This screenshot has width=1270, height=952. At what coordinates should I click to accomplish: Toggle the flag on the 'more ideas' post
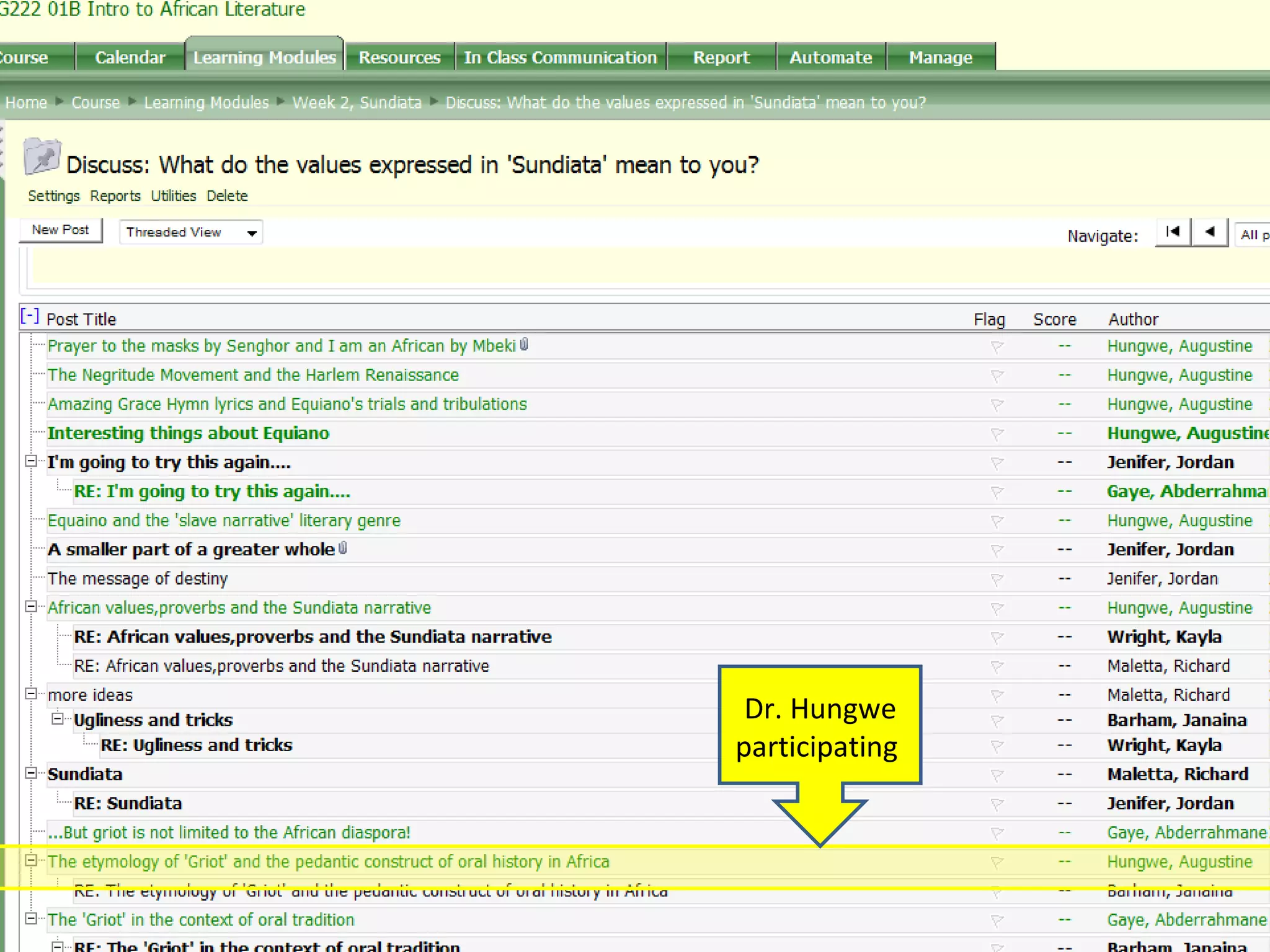(997, 696)
